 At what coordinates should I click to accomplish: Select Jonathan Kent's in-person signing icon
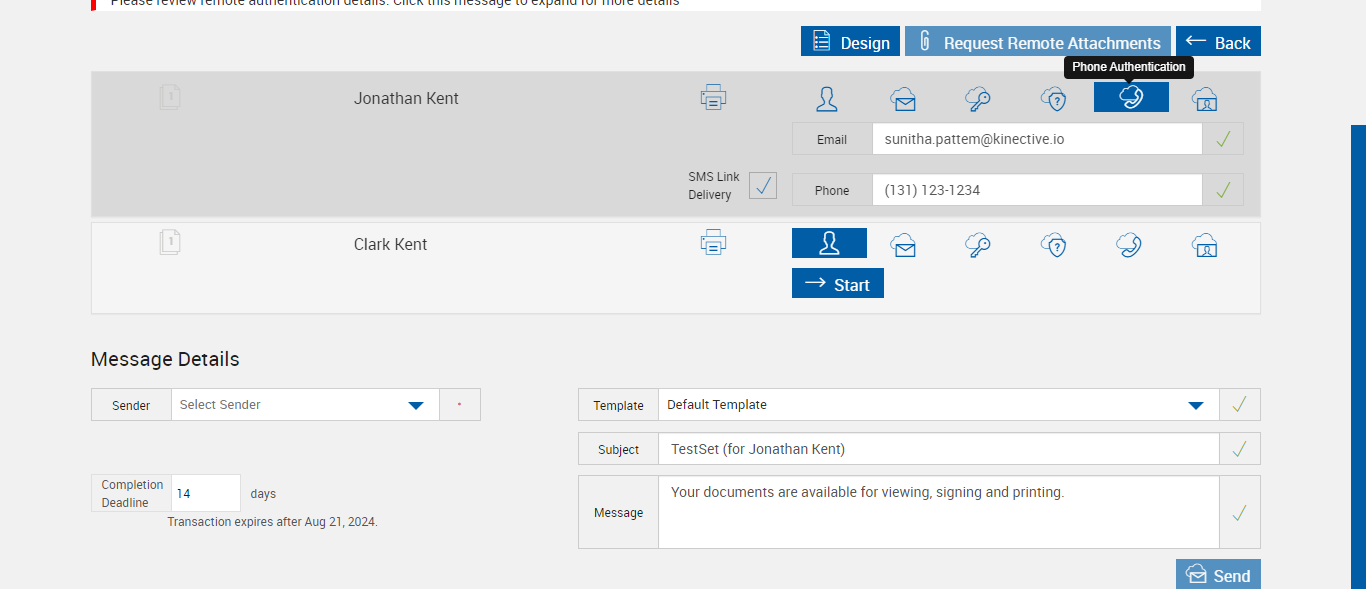tap(827, 98)
